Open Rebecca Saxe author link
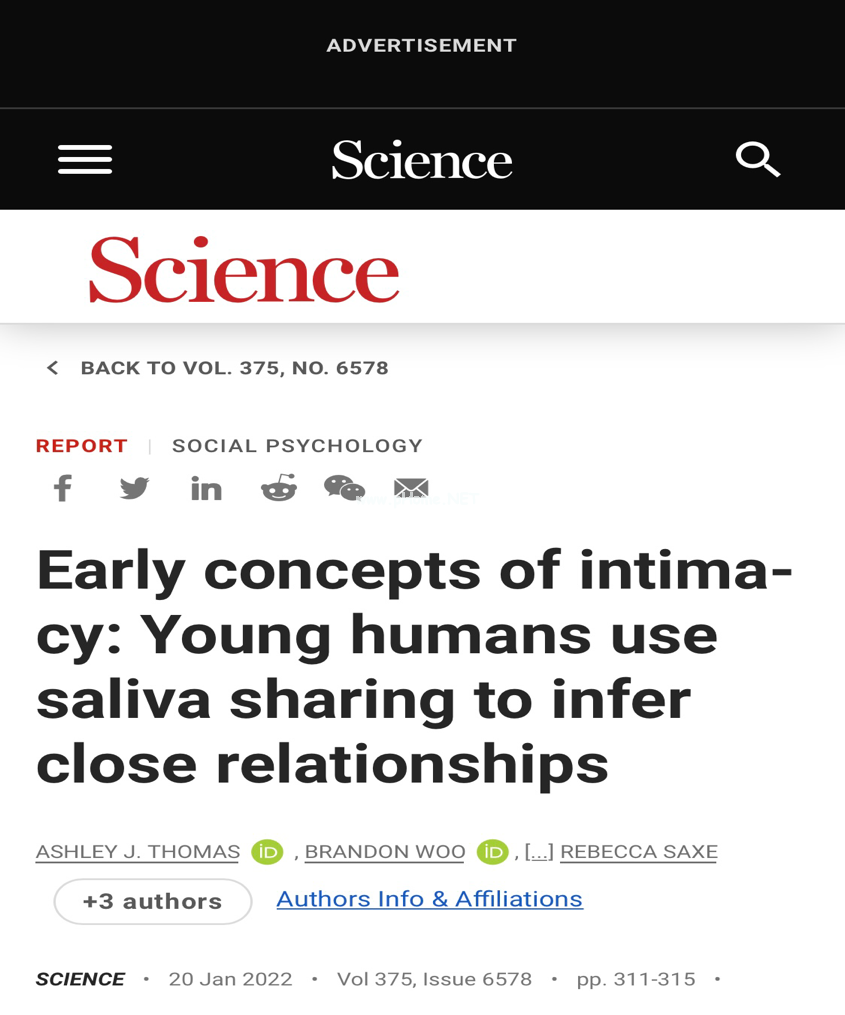 click(639, 852)
